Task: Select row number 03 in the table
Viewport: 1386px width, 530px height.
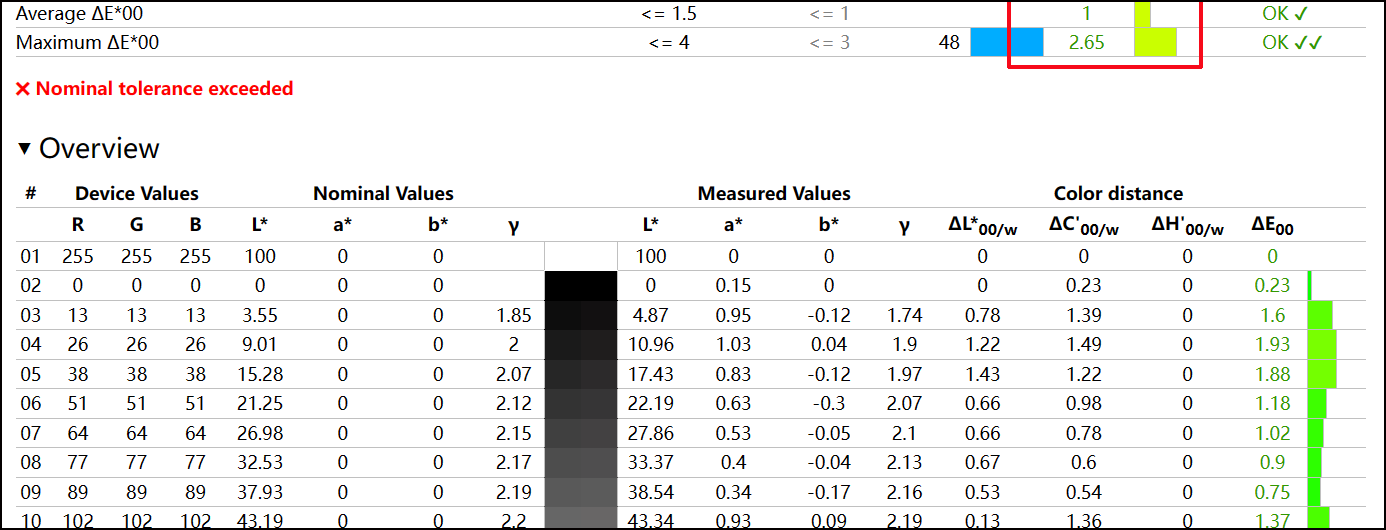Action: click(x=31, y=315)
